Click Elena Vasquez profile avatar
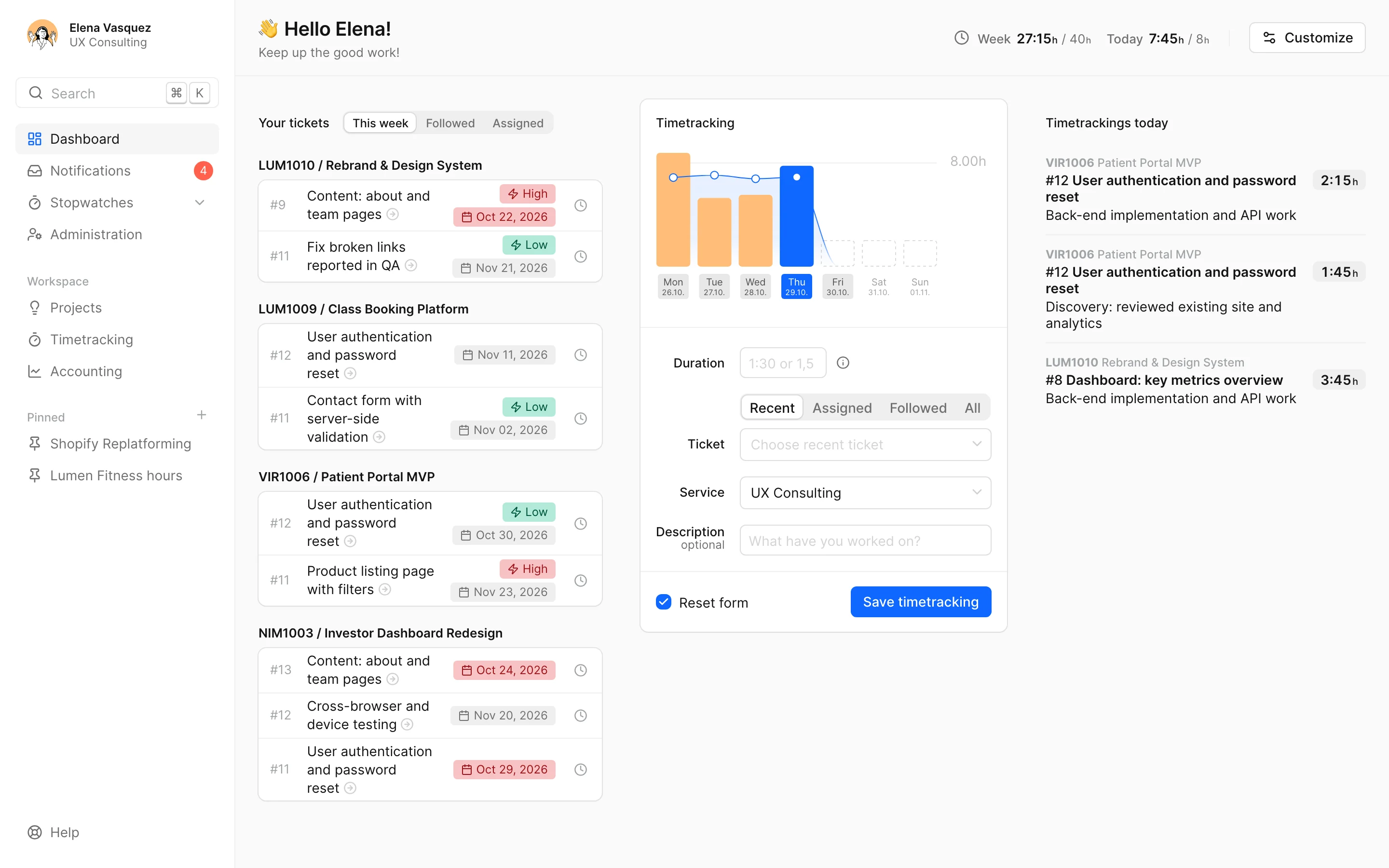 pos(42,34)
